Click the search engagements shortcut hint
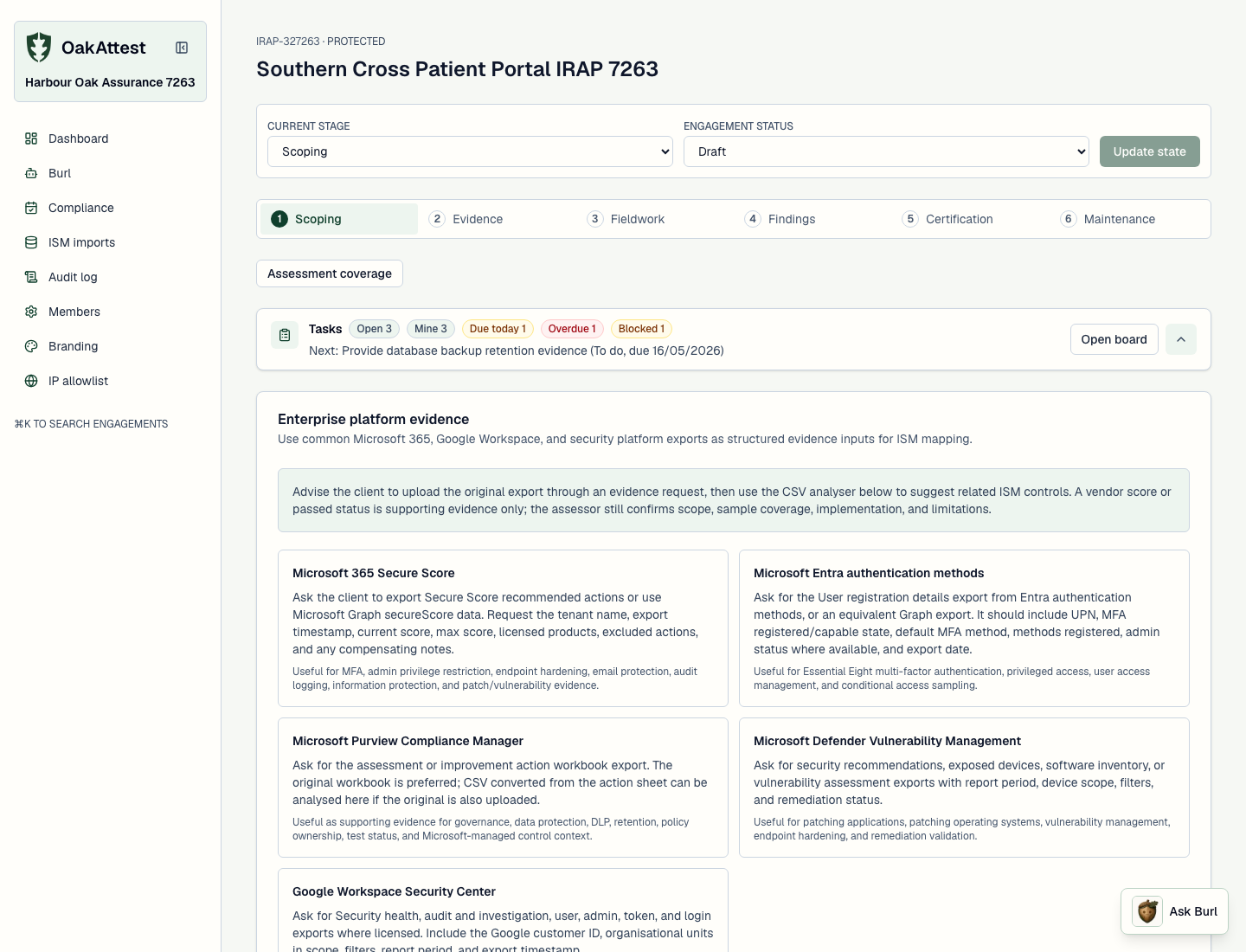The width and height of the screenshot is (1246, 952). point(91,424)
